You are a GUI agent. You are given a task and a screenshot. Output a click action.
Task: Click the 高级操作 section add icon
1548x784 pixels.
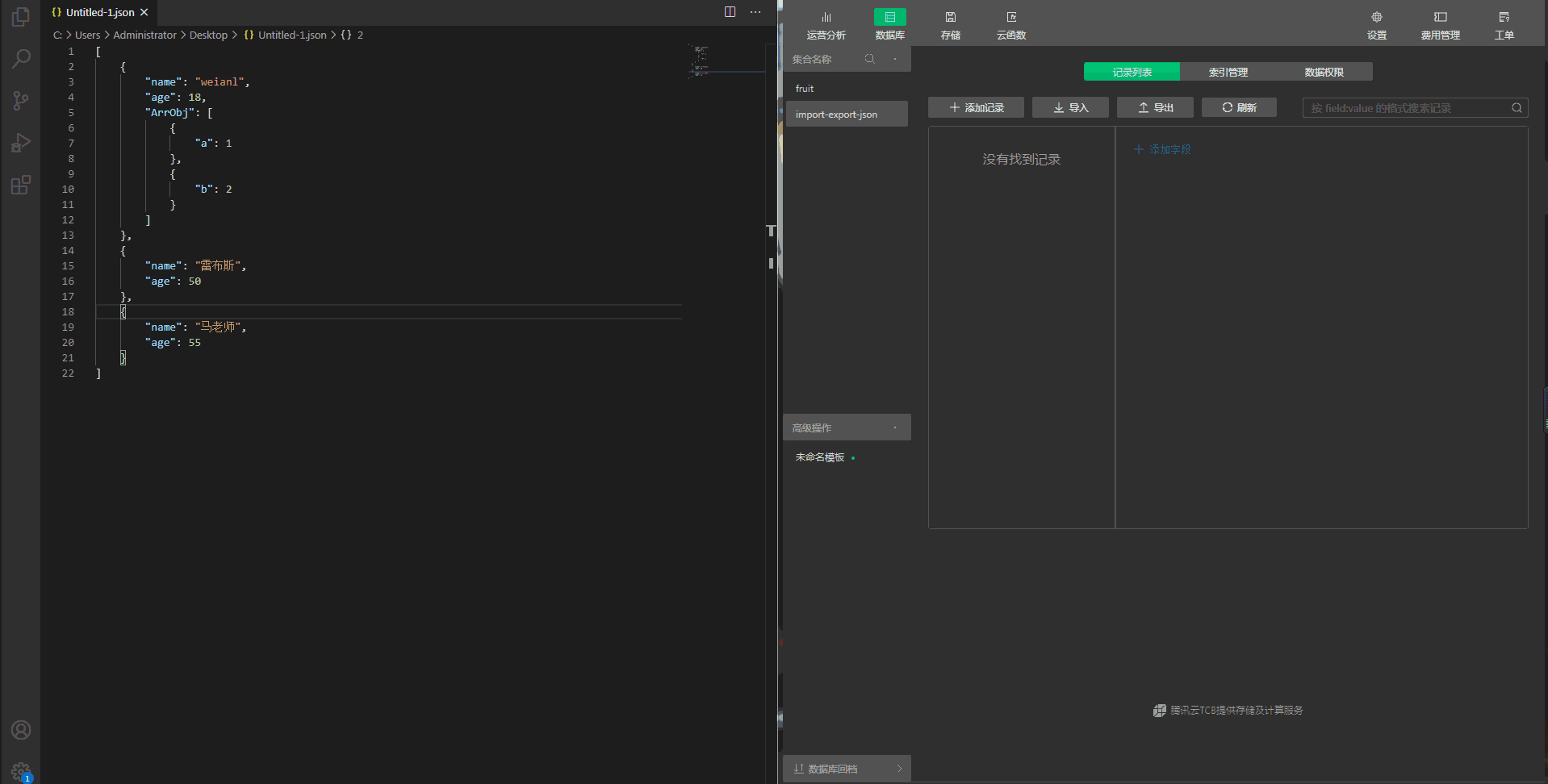click(895, 427)
